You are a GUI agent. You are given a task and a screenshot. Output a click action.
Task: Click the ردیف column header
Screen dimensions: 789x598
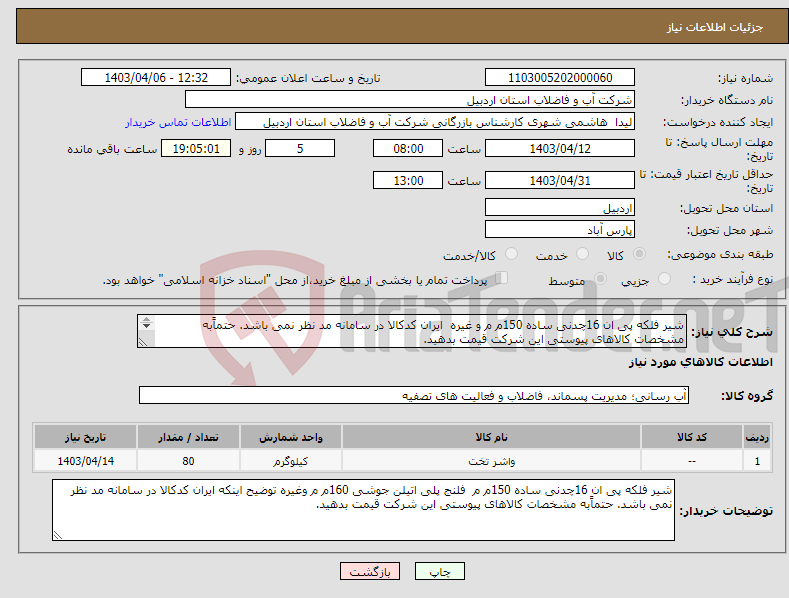click(x=757, y=437)
